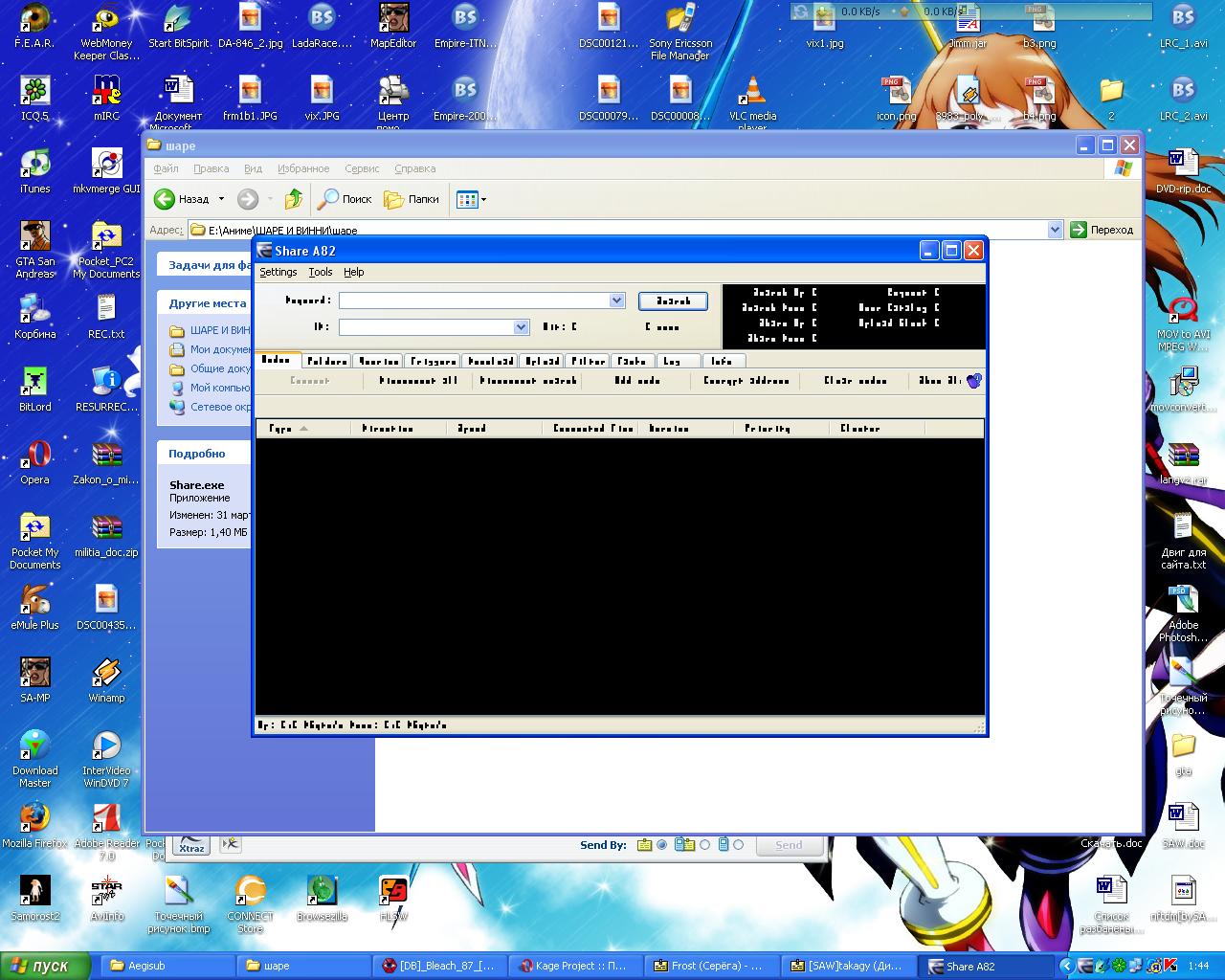Open the Поиск search tool
The width and height of the screenshot is (1225, 980).
(x=345, y=199)
